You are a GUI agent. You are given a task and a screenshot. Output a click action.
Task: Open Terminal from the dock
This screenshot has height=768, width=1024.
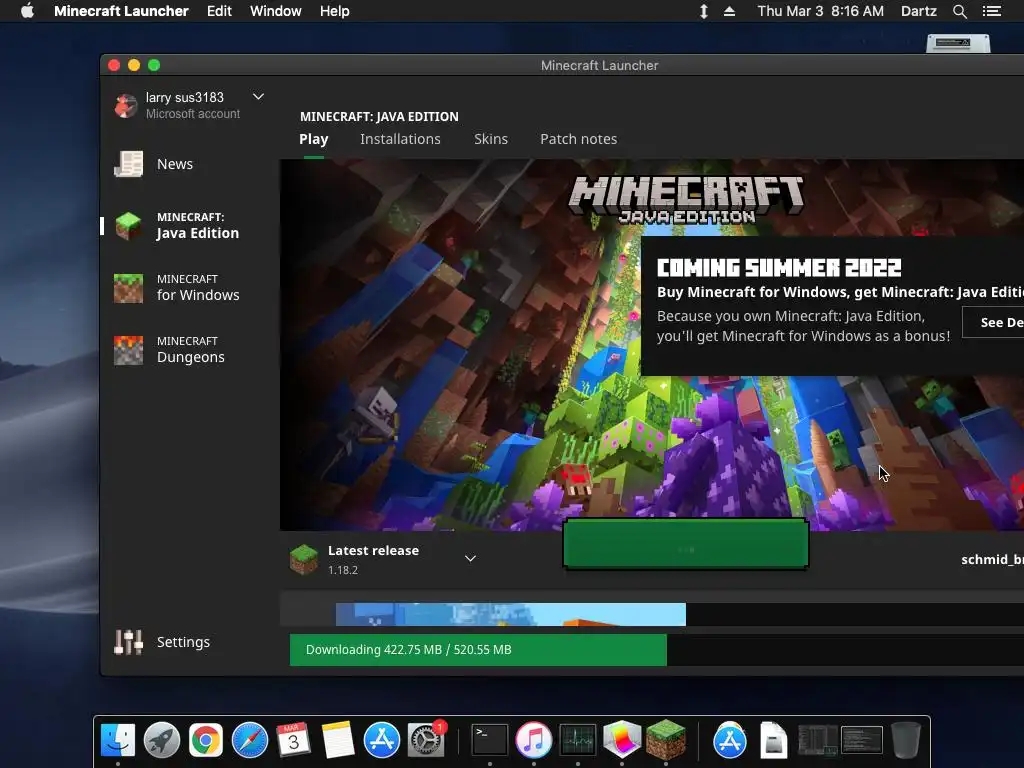(x=490, y=741)
